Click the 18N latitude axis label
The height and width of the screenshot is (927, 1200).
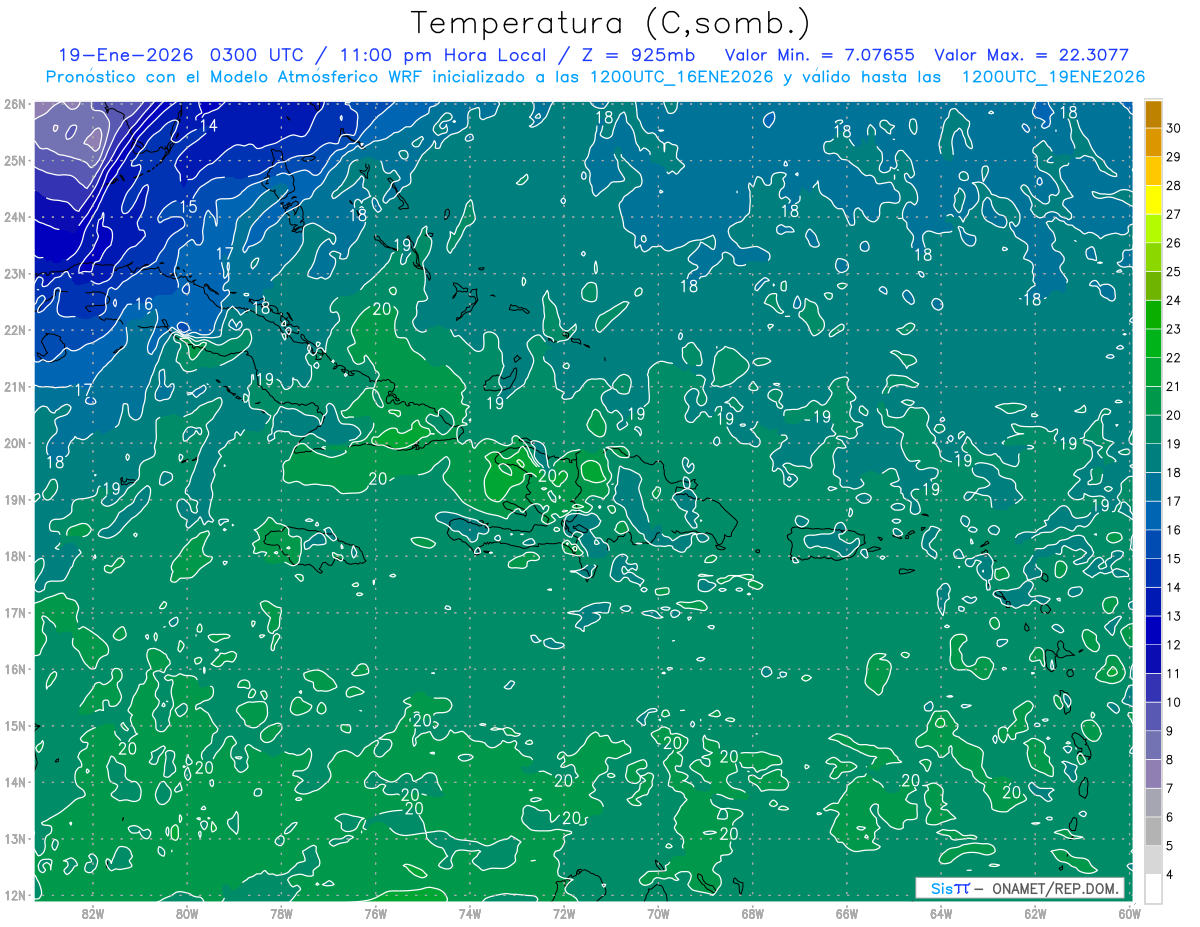[15, 556]
